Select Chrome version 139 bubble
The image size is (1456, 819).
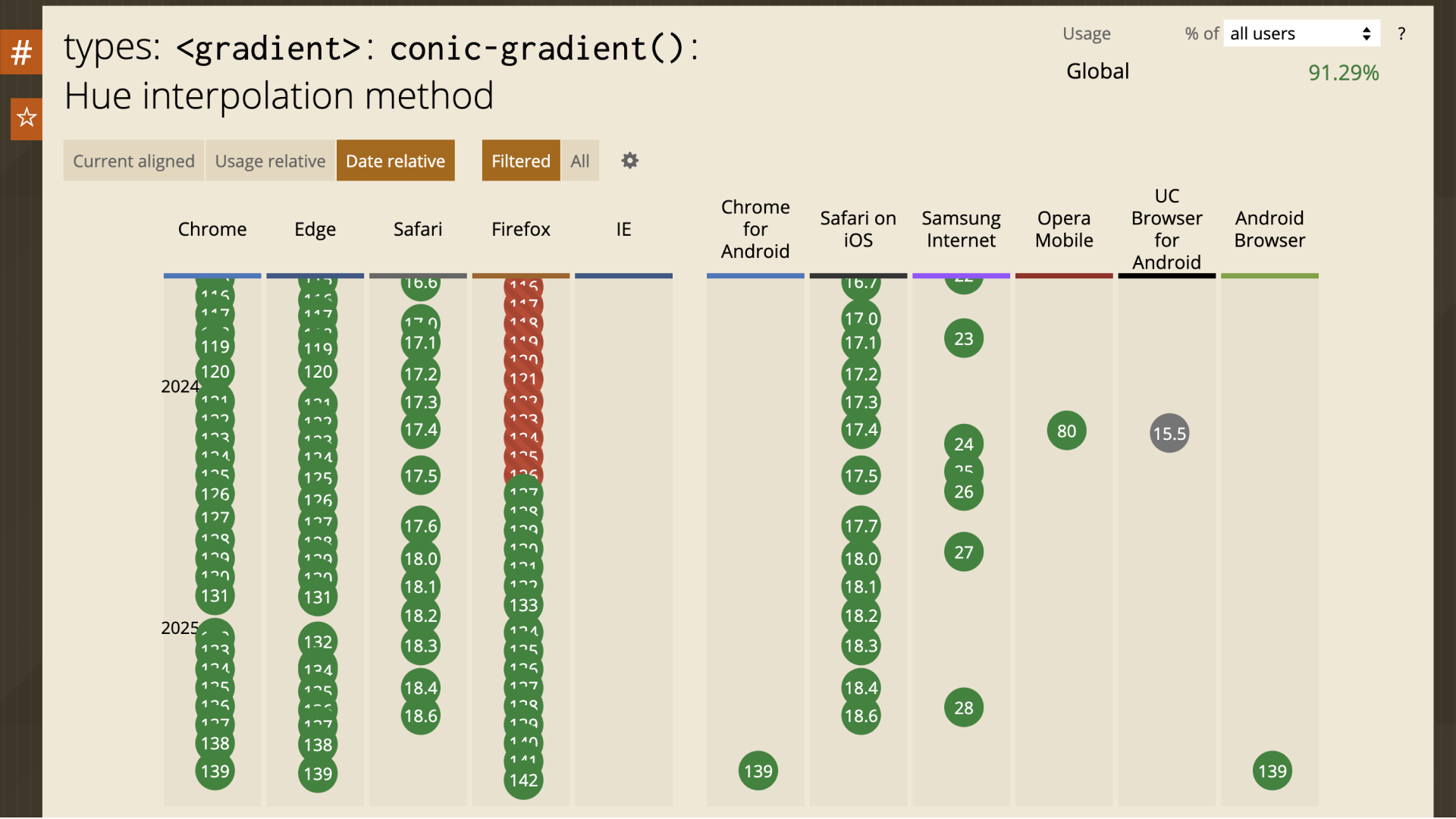click(x=215, y=771)
